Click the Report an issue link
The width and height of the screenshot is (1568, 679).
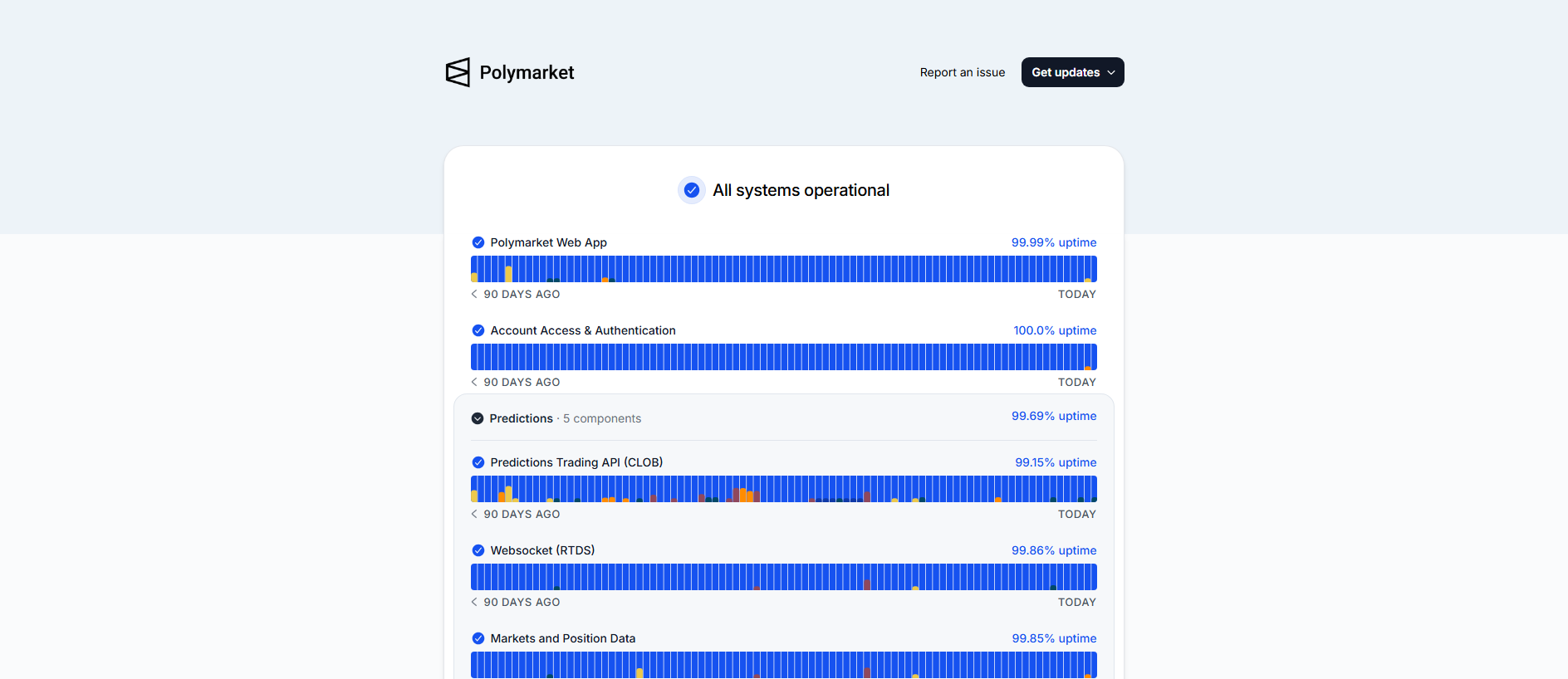963,72
